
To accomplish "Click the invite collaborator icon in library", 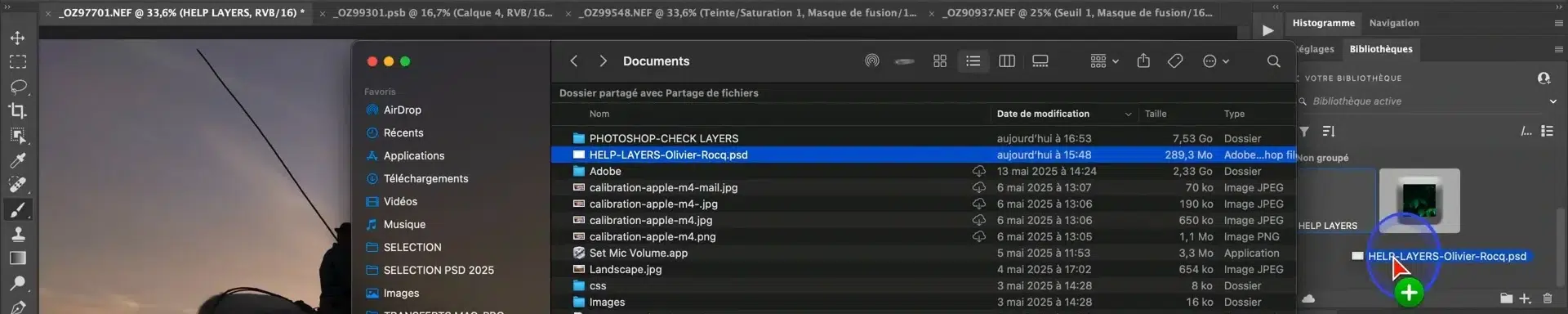I will tap(1543, 78).
